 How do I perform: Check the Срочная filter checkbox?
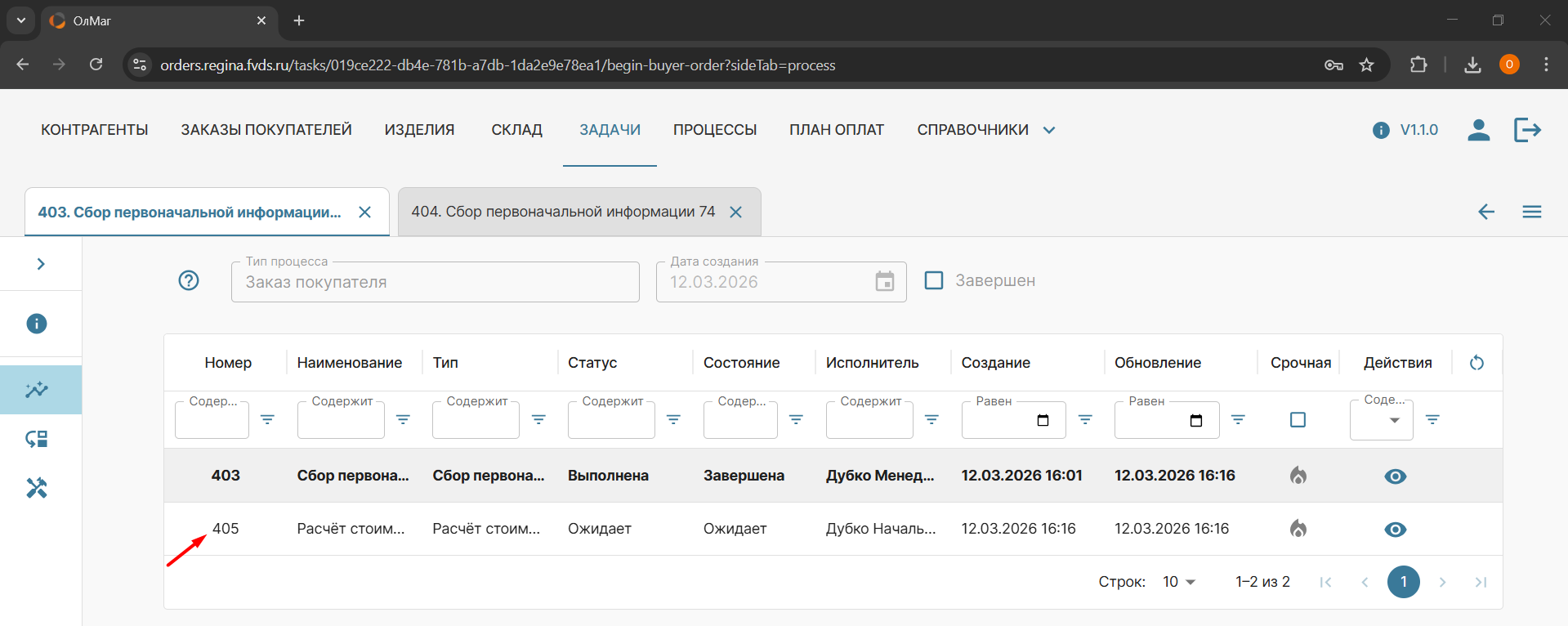[x=1298, y=420]
